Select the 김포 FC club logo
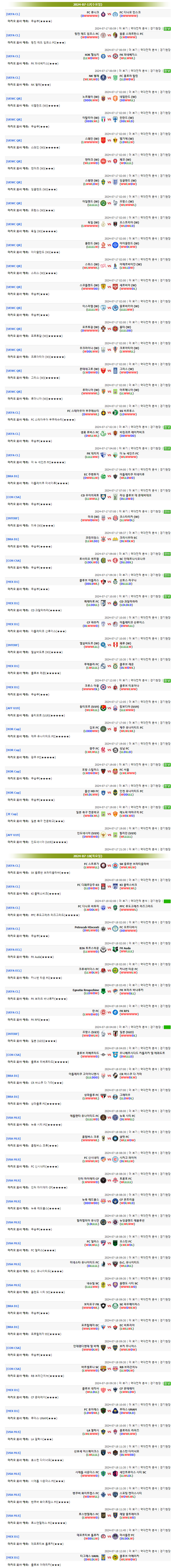172x1568 pixels. pyautogui.click(x=103, y=729)
